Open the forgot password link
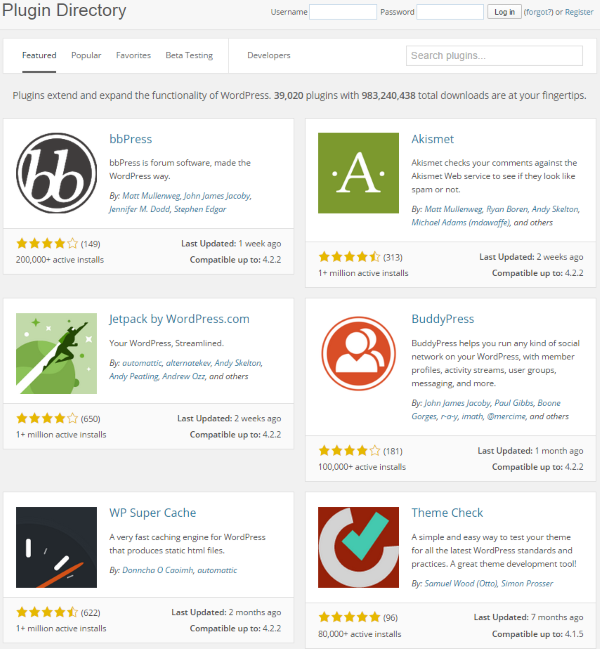This screenshot has width=600, height=649. pos(538,12)
